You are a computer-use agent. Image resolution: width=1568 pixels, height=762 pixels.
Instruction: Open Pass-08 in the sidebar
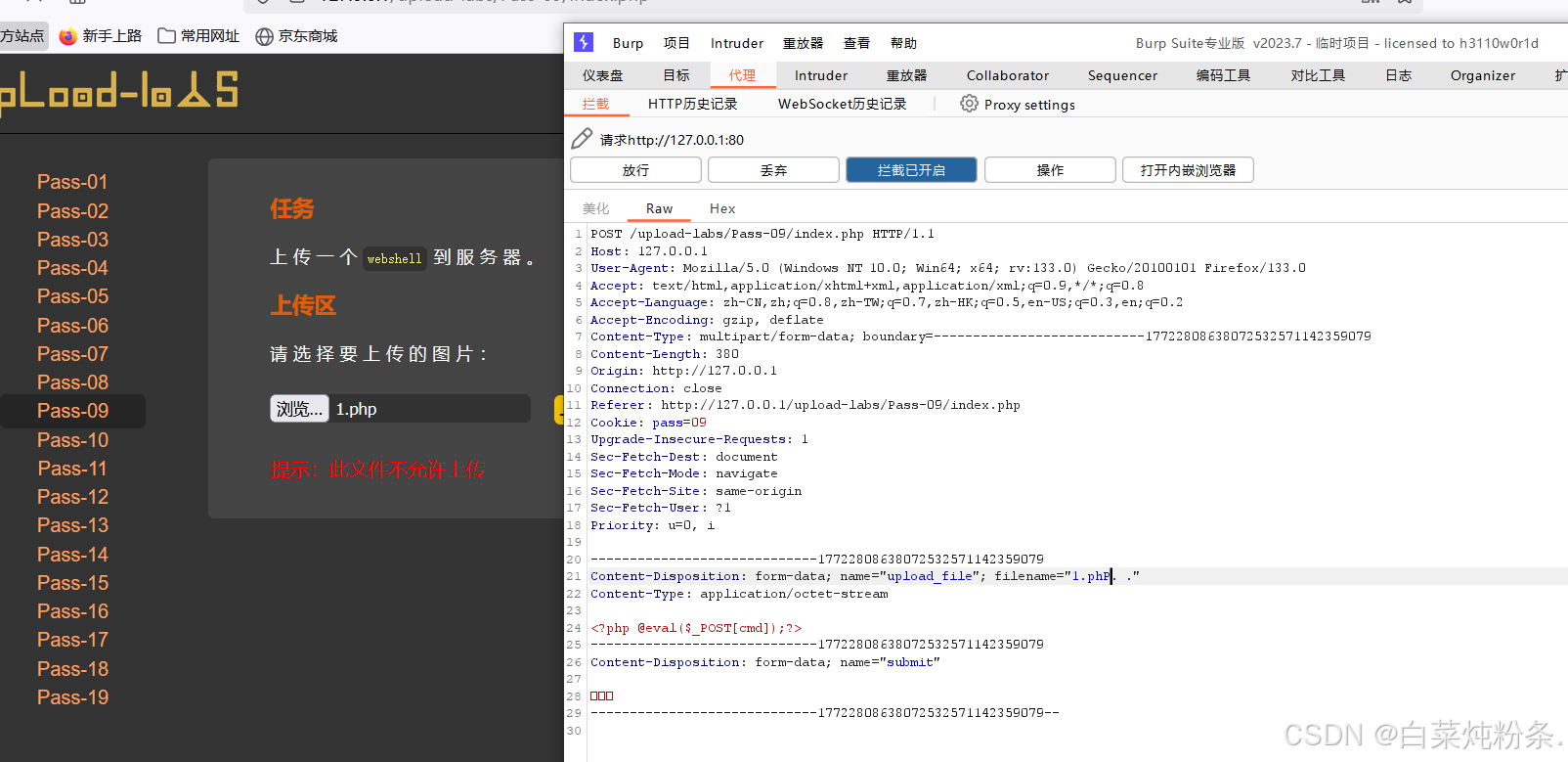(72, 382)
